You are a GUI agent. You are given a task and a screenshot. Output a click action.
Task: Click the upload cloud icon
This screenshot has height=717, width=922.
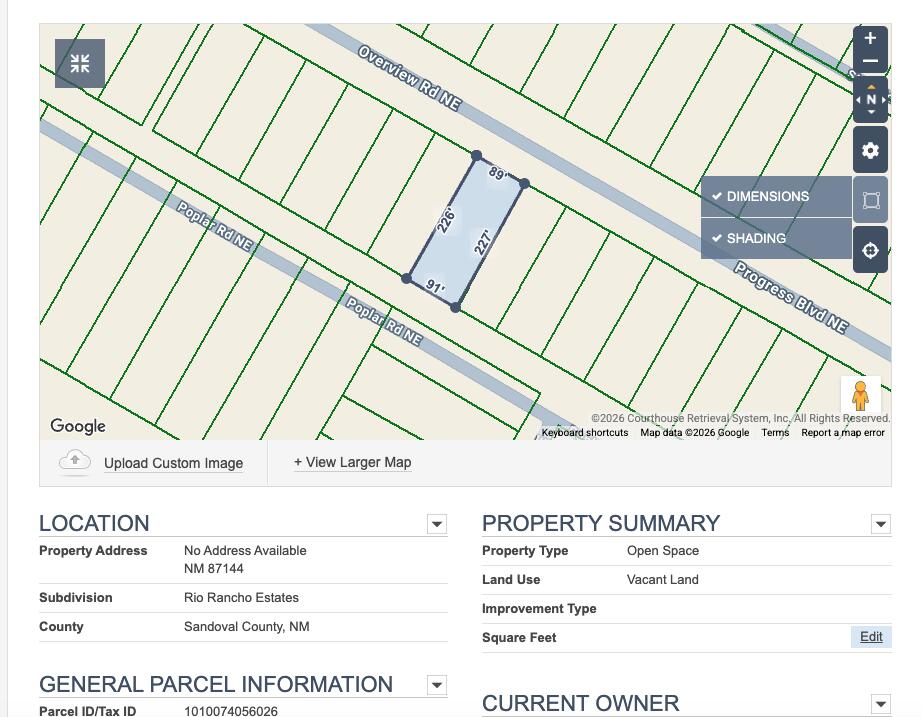(75, 462)
